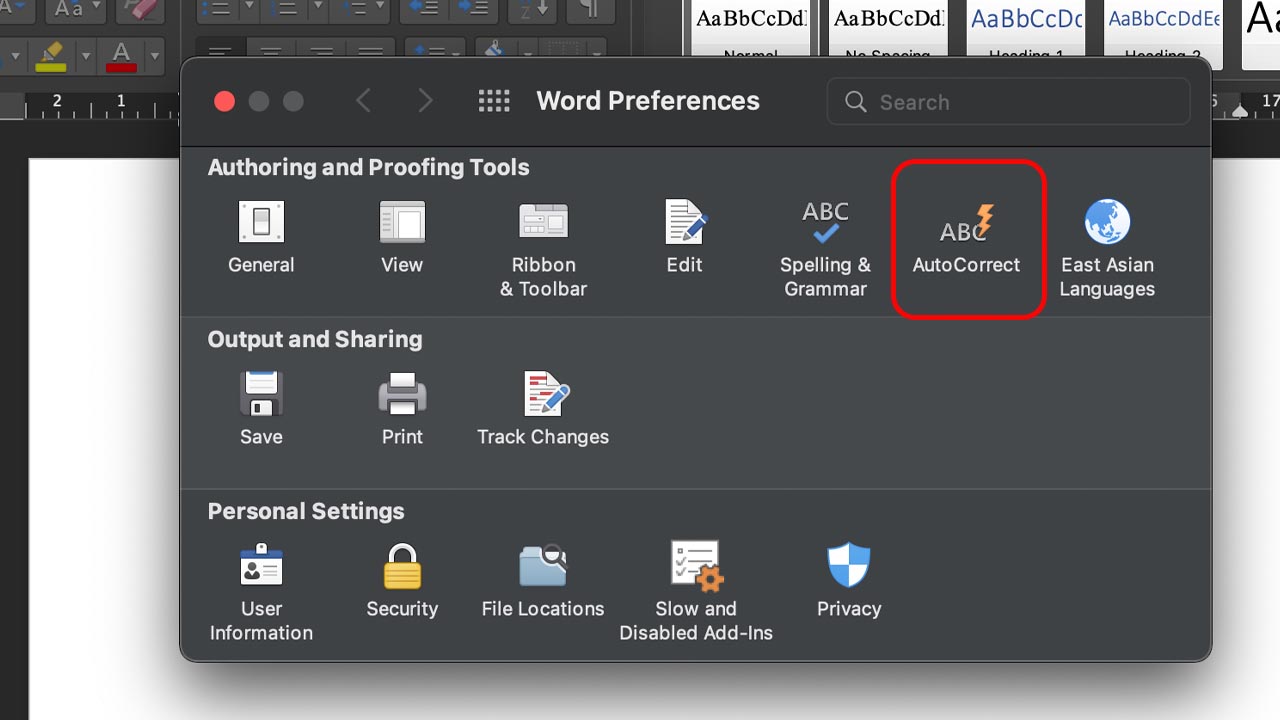Image resolution: width=1280 pixels, height=720 pixels.
Task: Open Spelling & Grammar preferences
Action: tap(825, 249)
